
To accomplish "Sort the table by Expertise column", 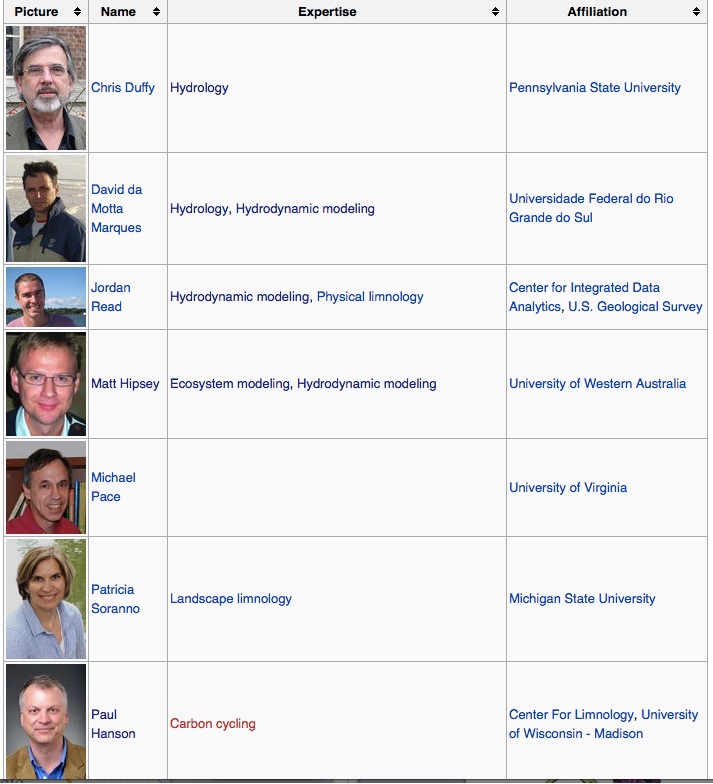I will pyautogui.click(x=495, y=12).
